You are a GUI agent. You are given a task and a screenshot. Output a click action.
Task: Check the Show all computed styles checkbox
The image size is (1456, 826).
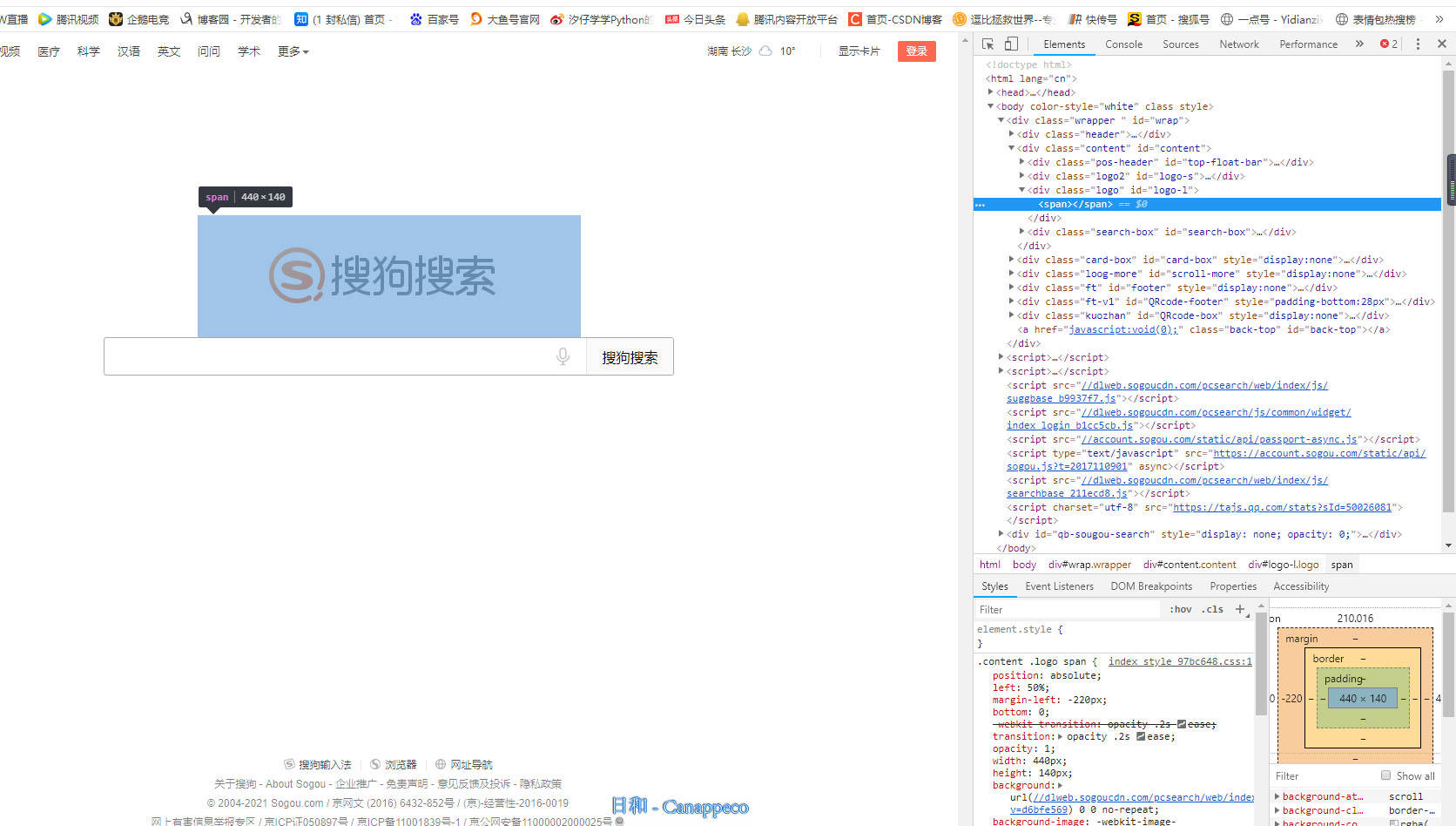1385,775
